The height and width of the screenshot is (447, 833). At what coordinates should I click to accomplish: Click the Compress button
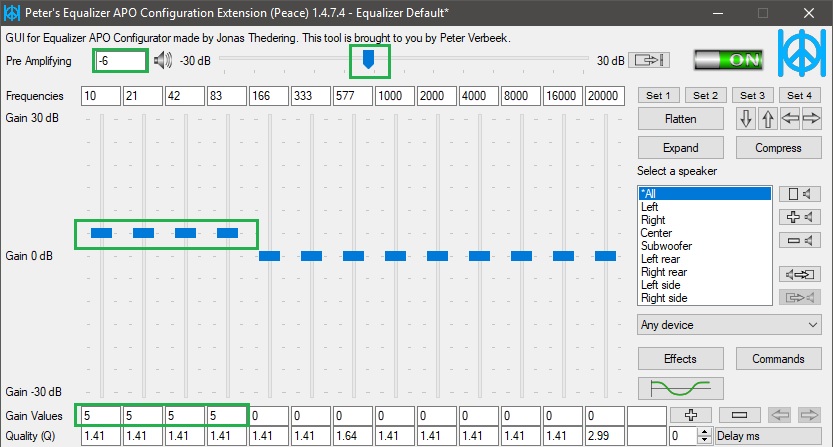(778, 148)
